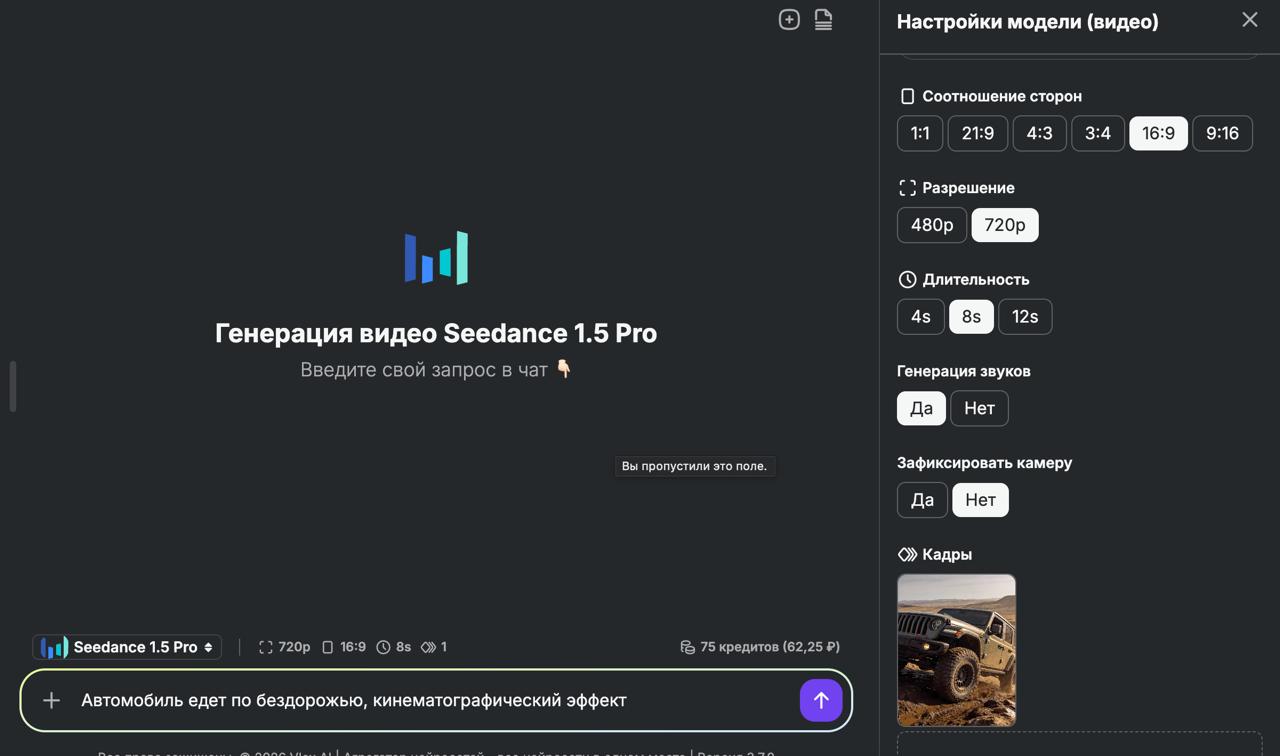This screenshot has height=756, width=1280.
Task: Disable sound generation with Нет
Action: (979, 408)
